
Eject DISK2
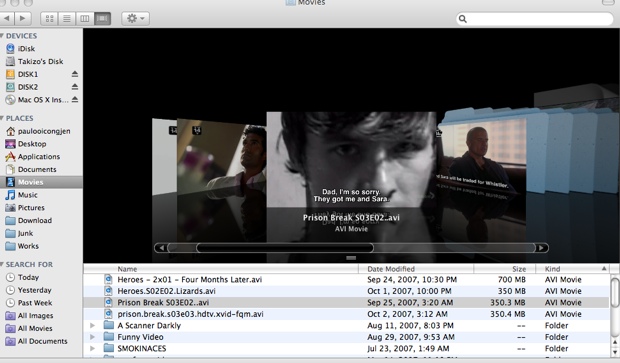coord(75,87)
